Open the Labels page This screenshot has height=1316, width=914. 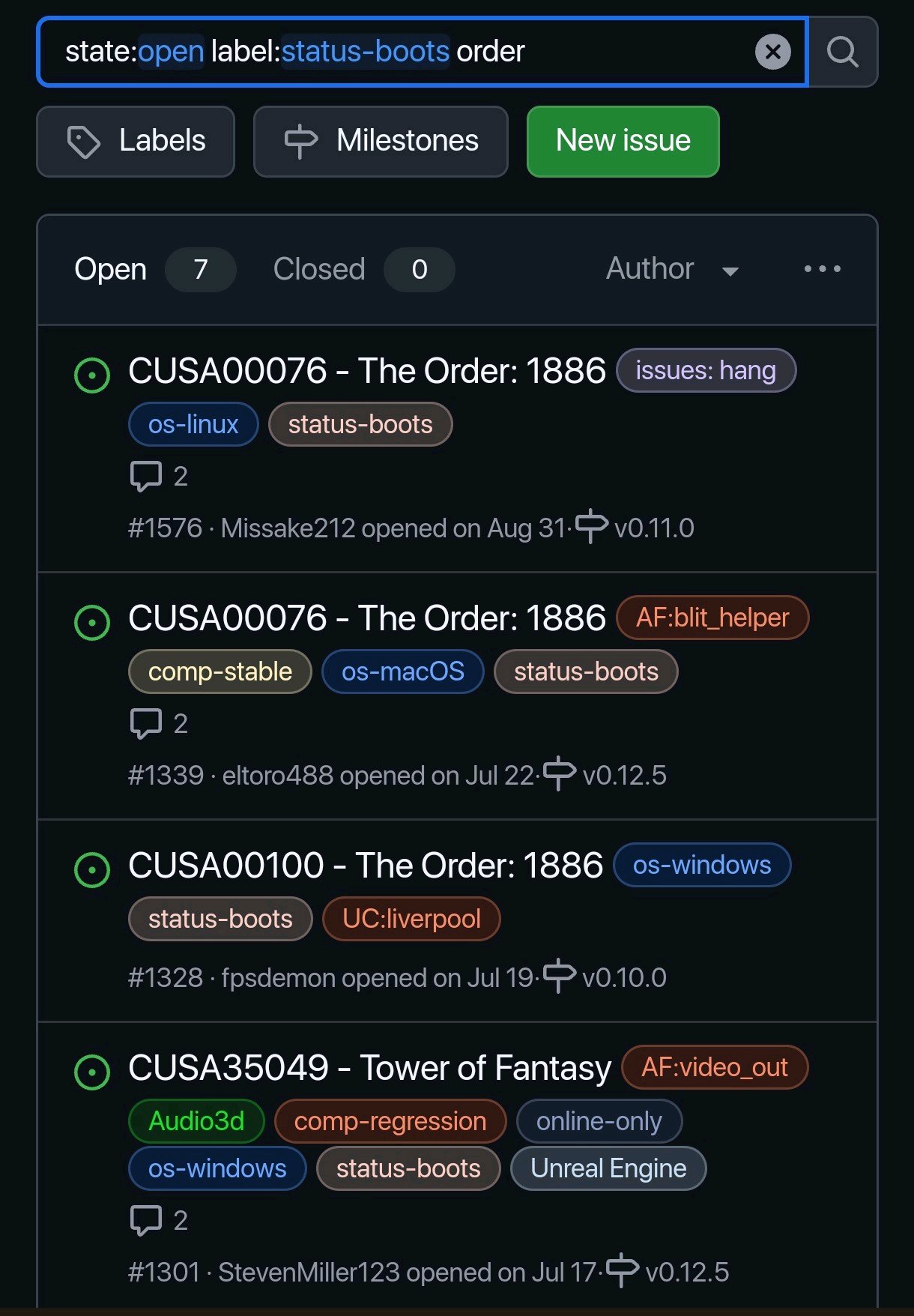click(x=136, y=141)
